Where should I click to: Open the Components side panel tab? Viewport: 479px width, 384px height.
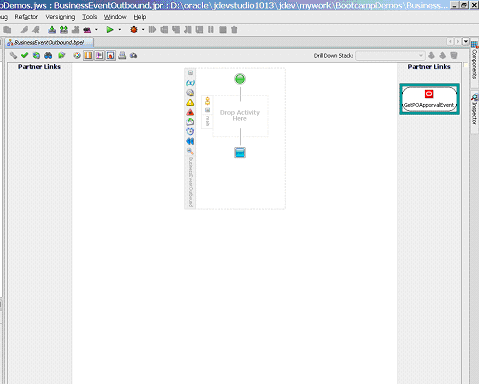[475, 61]
